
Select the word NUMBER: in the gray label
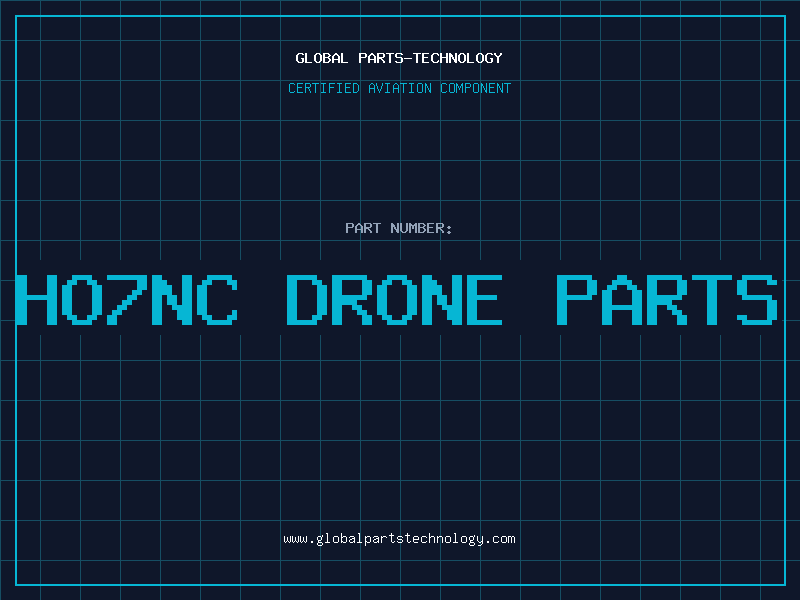(421, 228)
